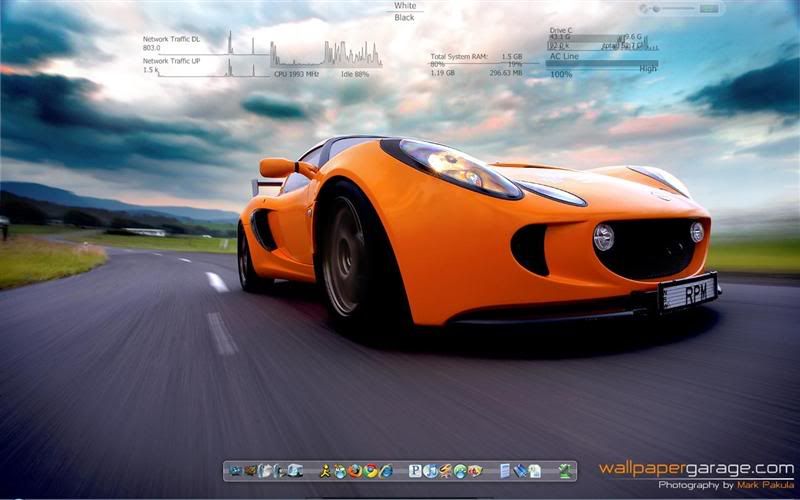Click the Network Traffic UP graph
The height and width of the screenshot is (500, 800).
point(213,67)
